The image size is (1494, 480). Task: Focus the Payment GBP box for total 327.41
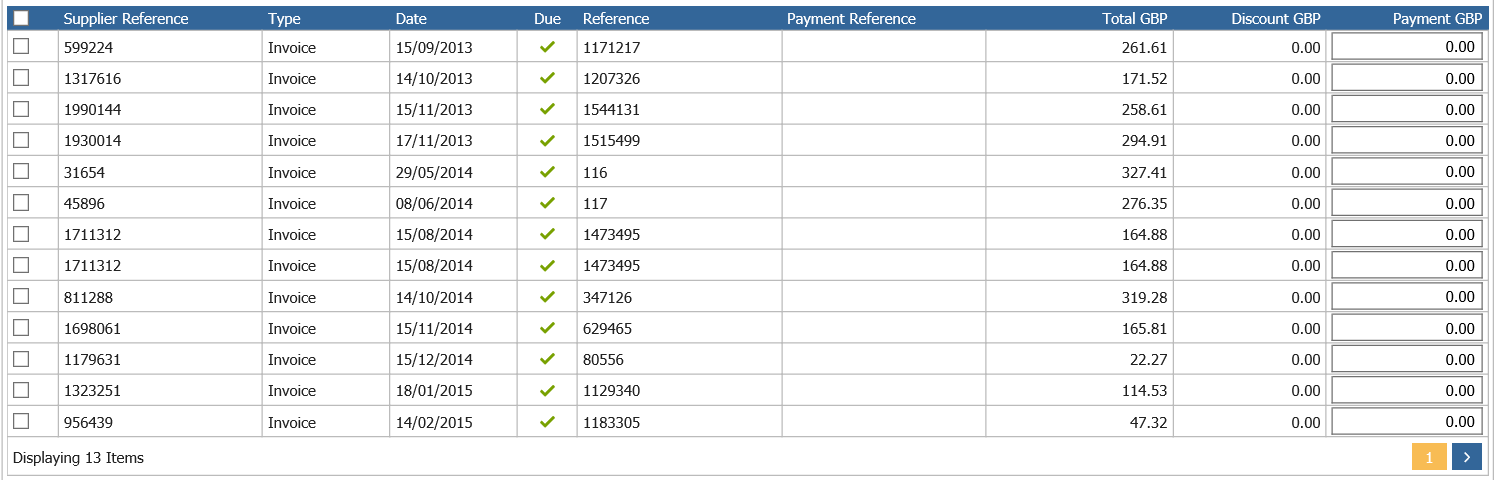coord(1406,172)
